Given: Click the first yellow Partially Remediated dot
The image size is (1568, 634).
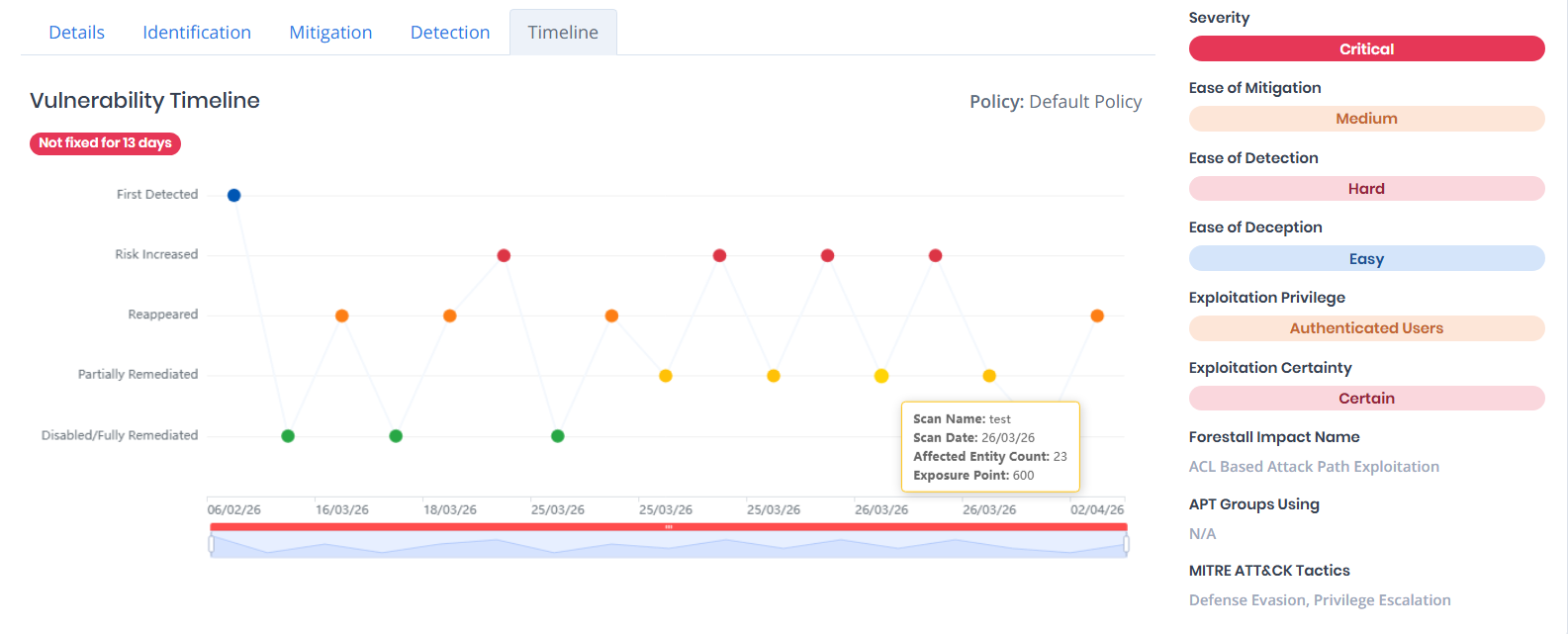Looking at the screenshot, I should pyautogui.click(x=666, y=376).
